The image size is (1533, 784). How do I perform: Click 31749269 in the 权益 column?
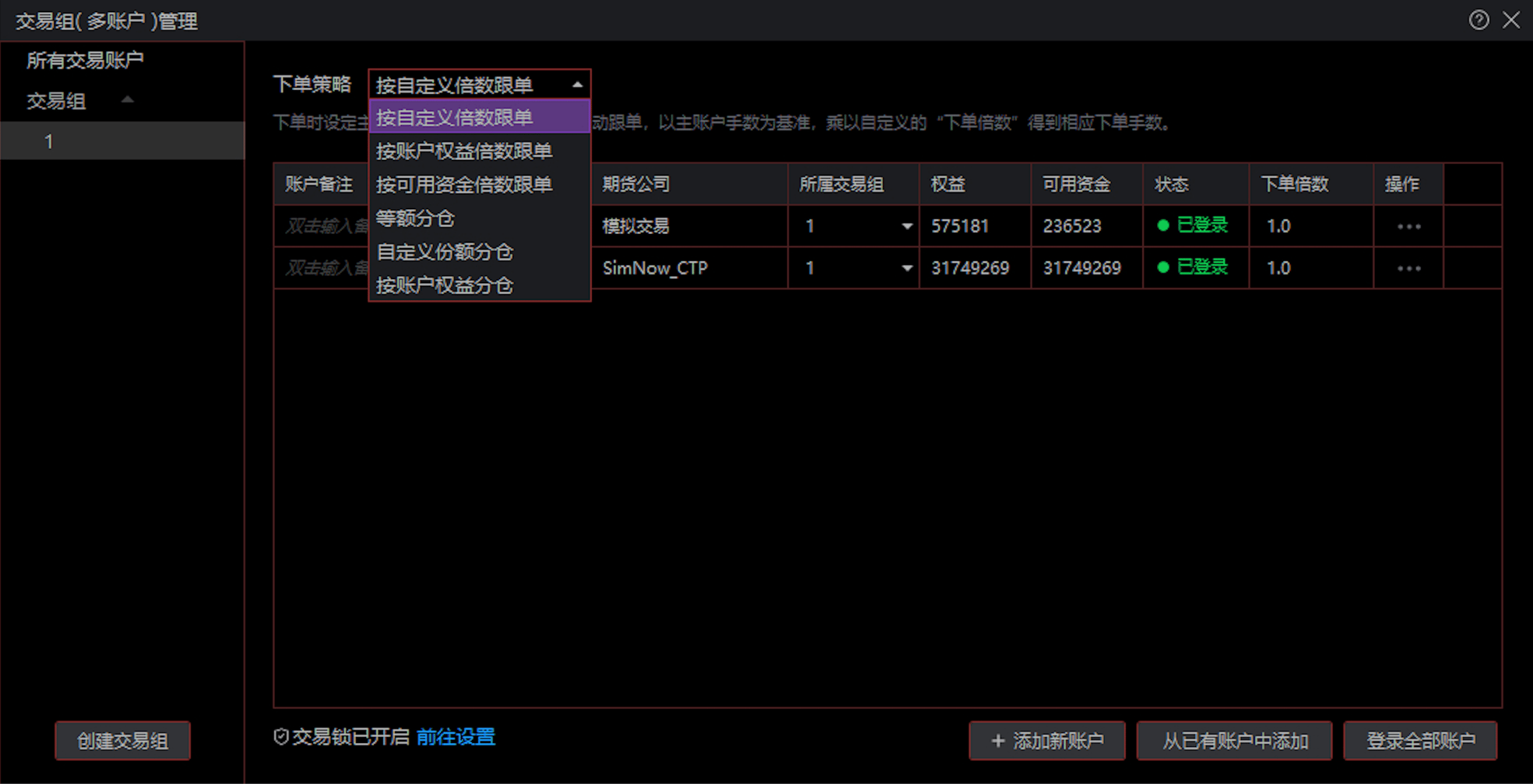click(970, 268)
